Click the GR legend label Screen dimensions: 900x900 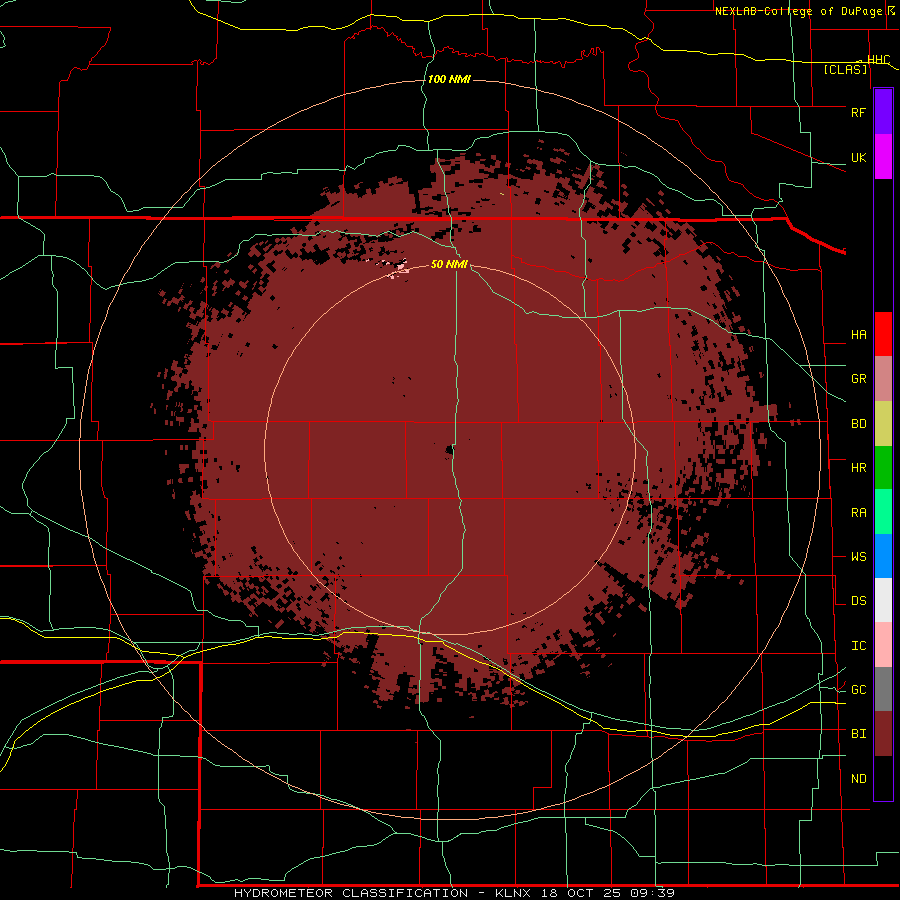[x=858, y=379]
